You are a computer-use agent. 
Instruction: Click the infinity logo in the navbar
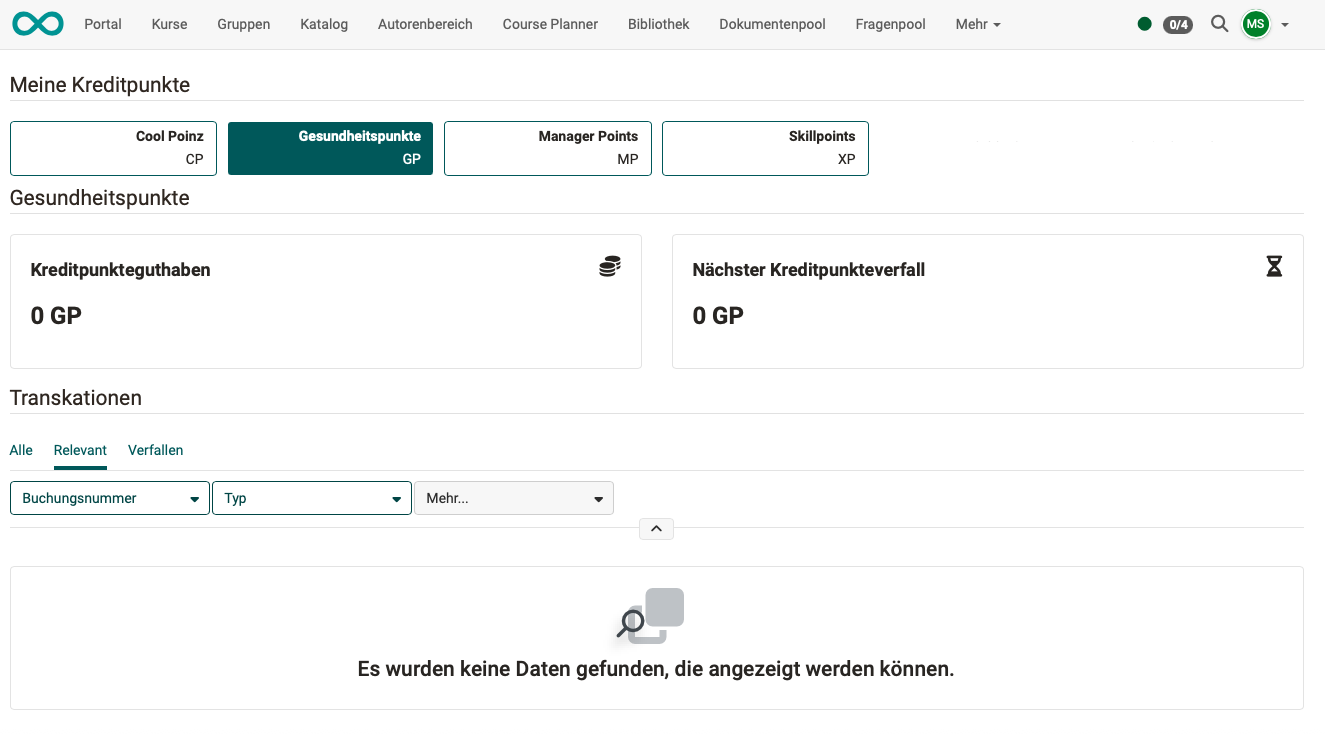[37, 23]
